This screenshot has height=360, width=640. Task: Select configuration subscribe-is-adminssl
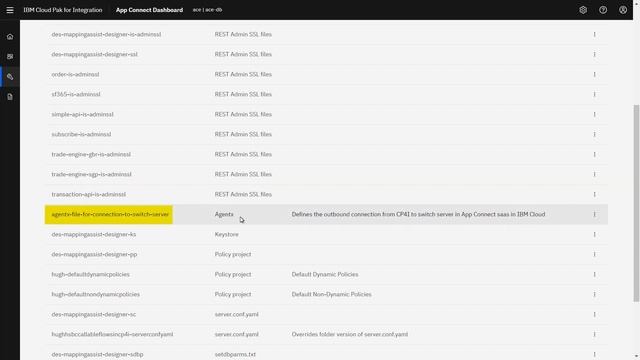[x=81, y=134]
